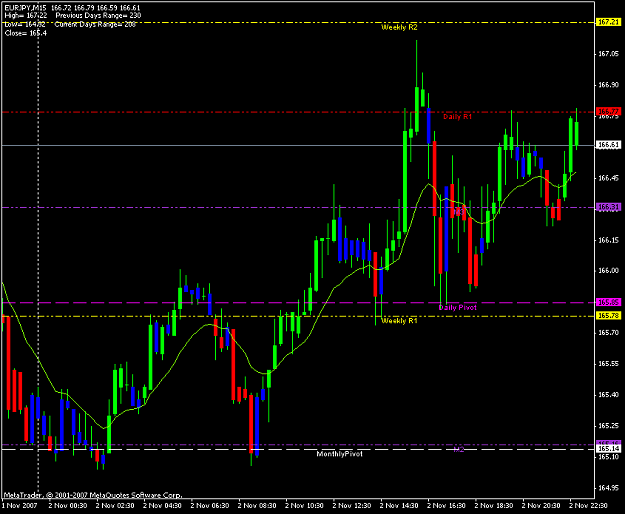Click the 166.90 price scale value
Viewport: 625px width, 514px height.
(x=609, y=85)
